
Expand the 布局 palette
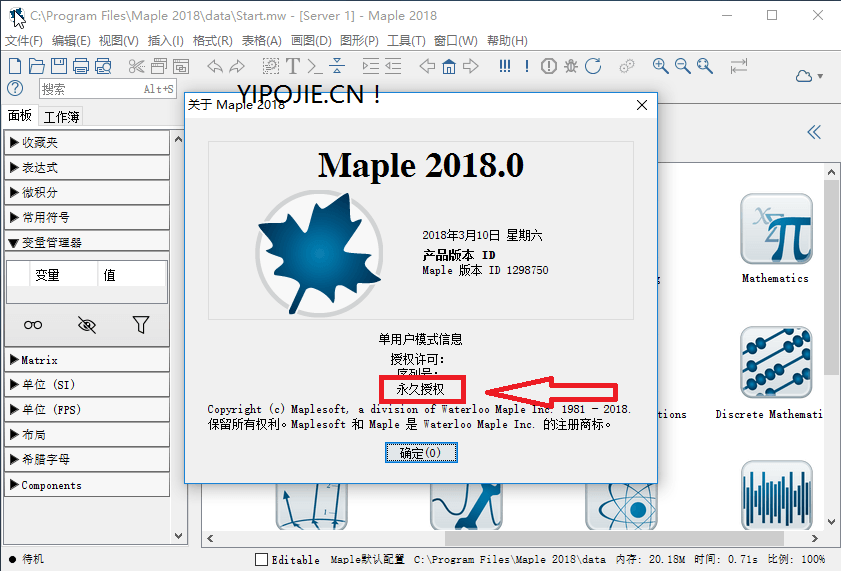click(87, 434)
